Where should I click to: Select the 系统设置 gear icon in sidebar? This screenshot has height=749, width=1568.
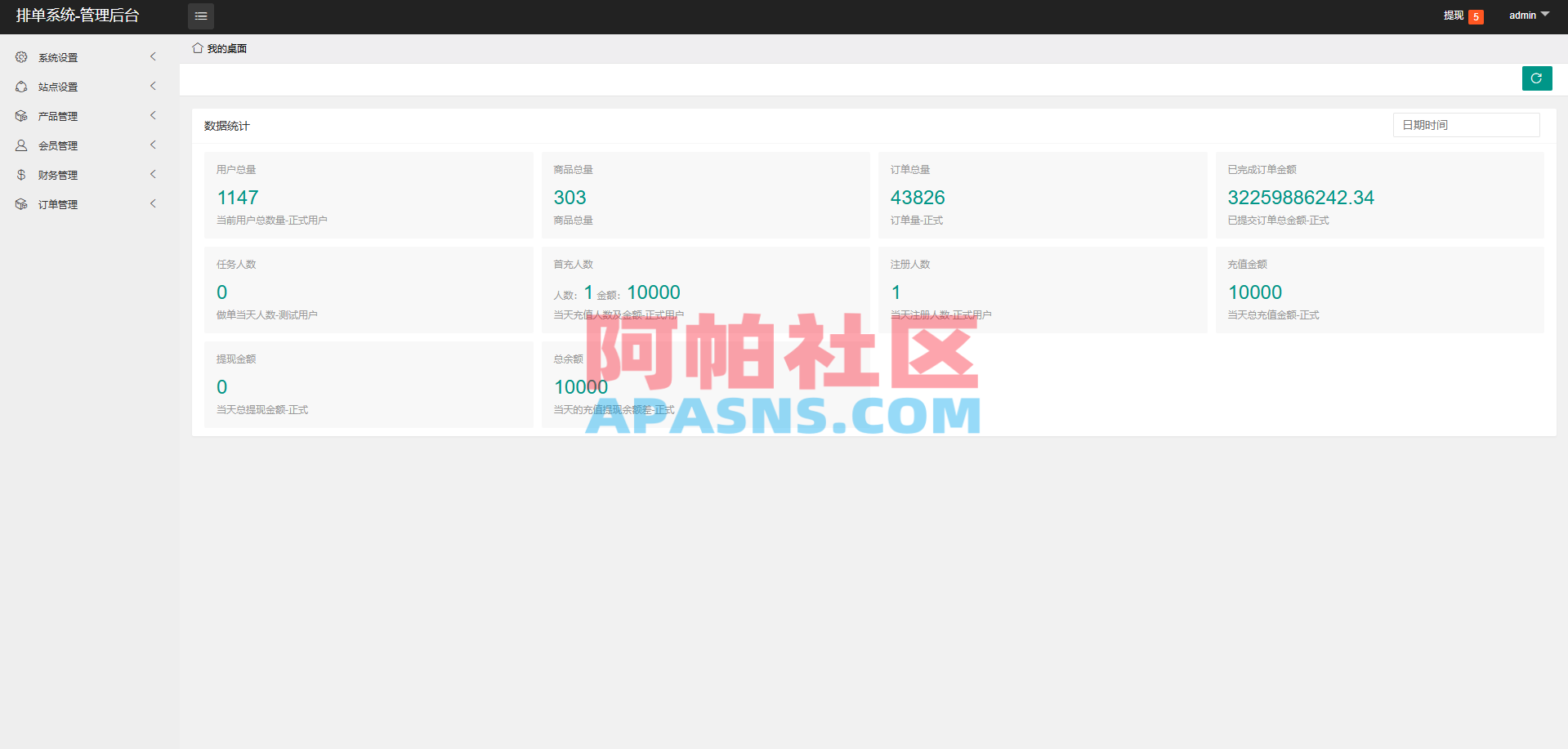click(20, 56)
